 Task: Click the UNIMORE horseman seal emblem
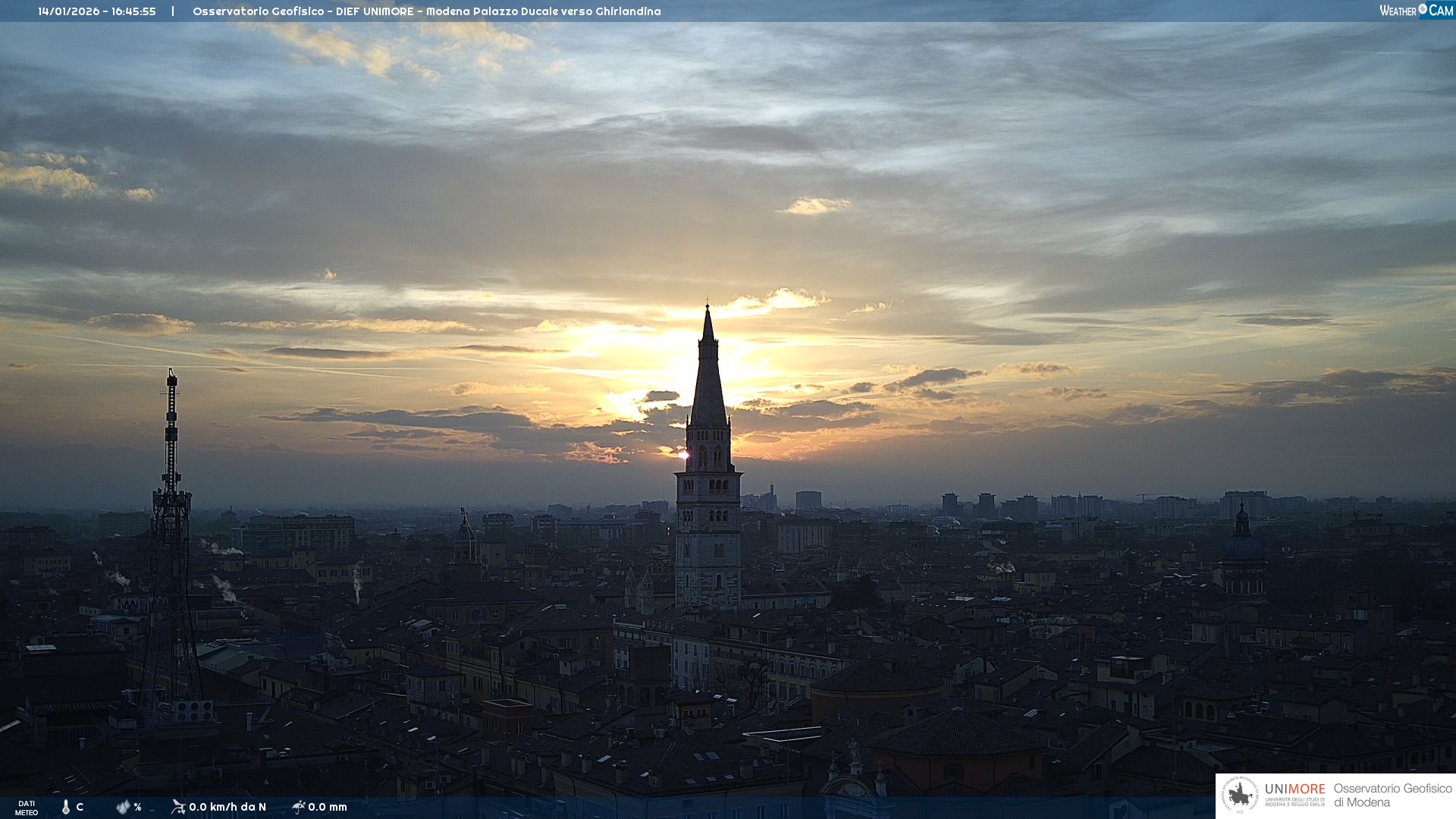point(1240,795)
